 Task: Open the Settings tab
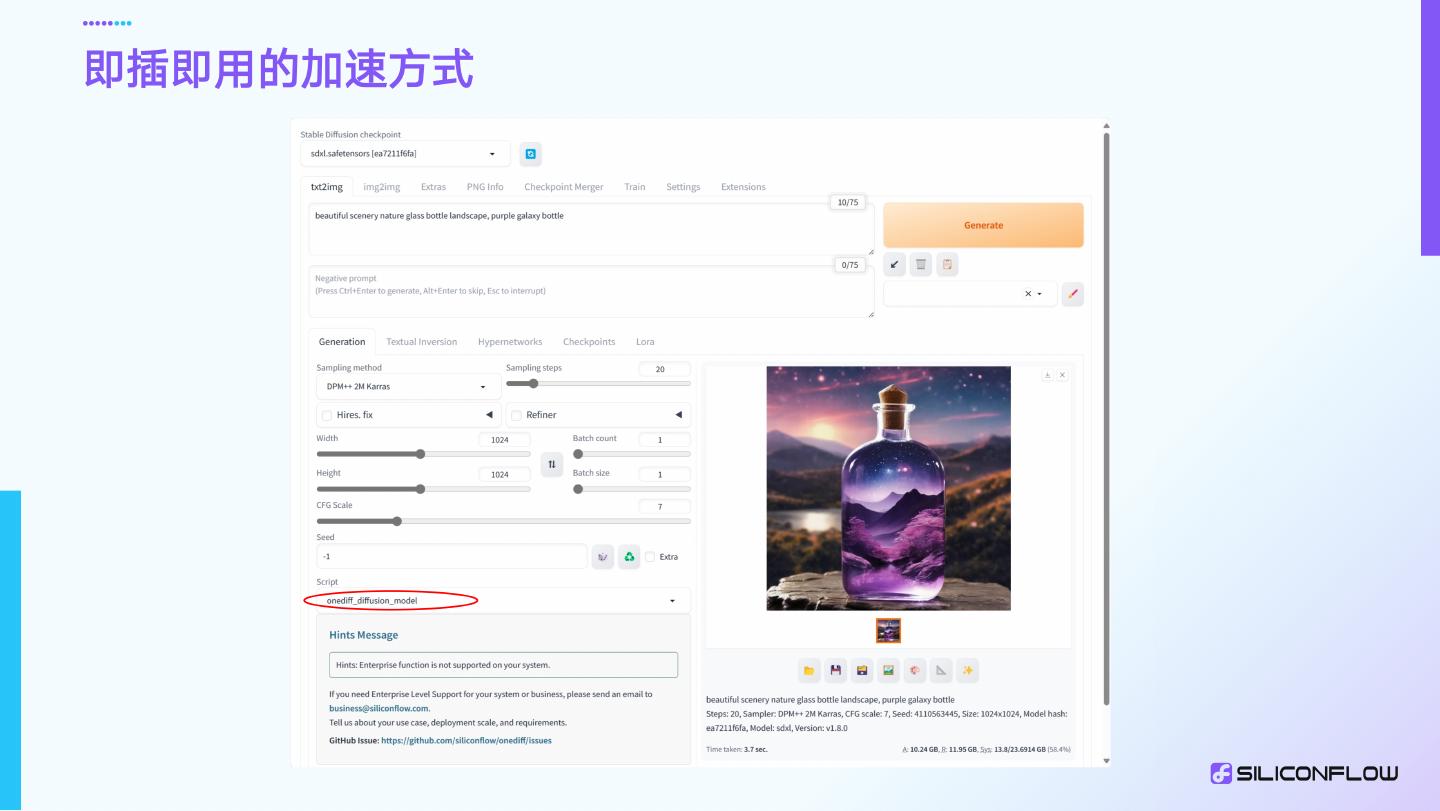tap(683, 187)
